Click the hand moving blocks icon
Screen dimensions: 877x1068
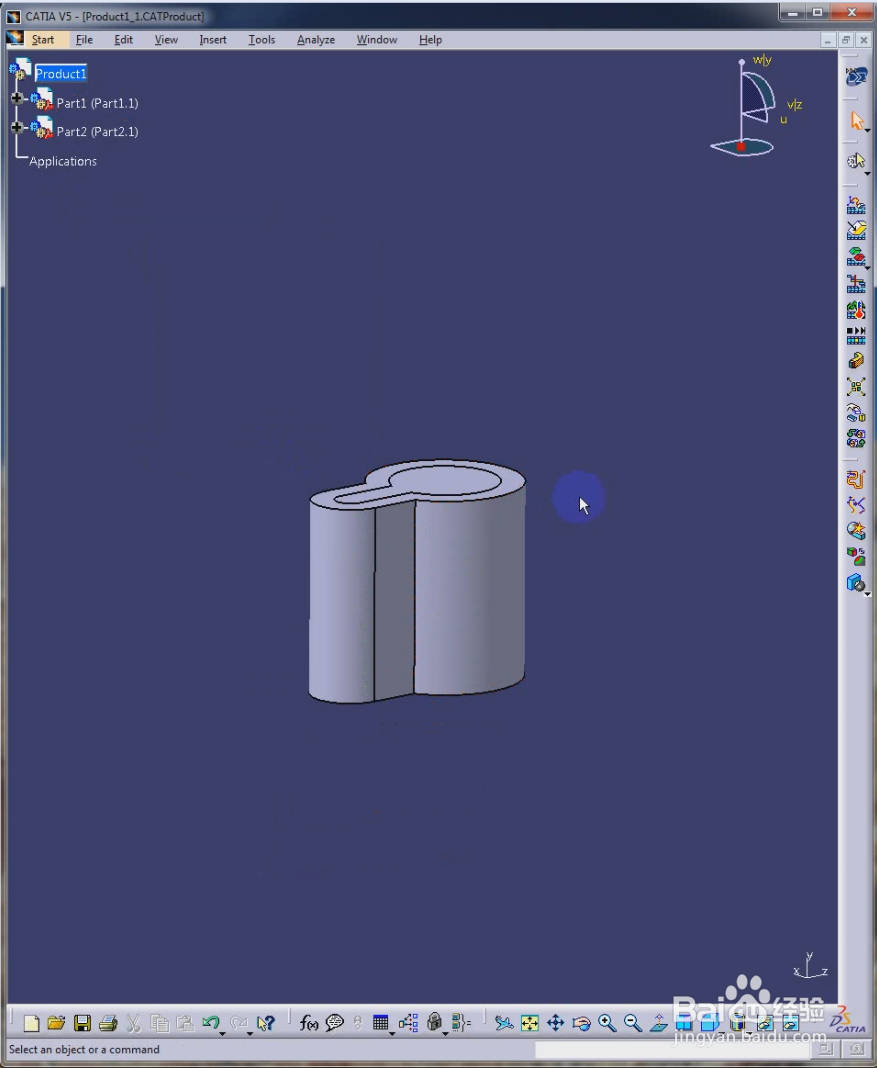click(856, 412)
